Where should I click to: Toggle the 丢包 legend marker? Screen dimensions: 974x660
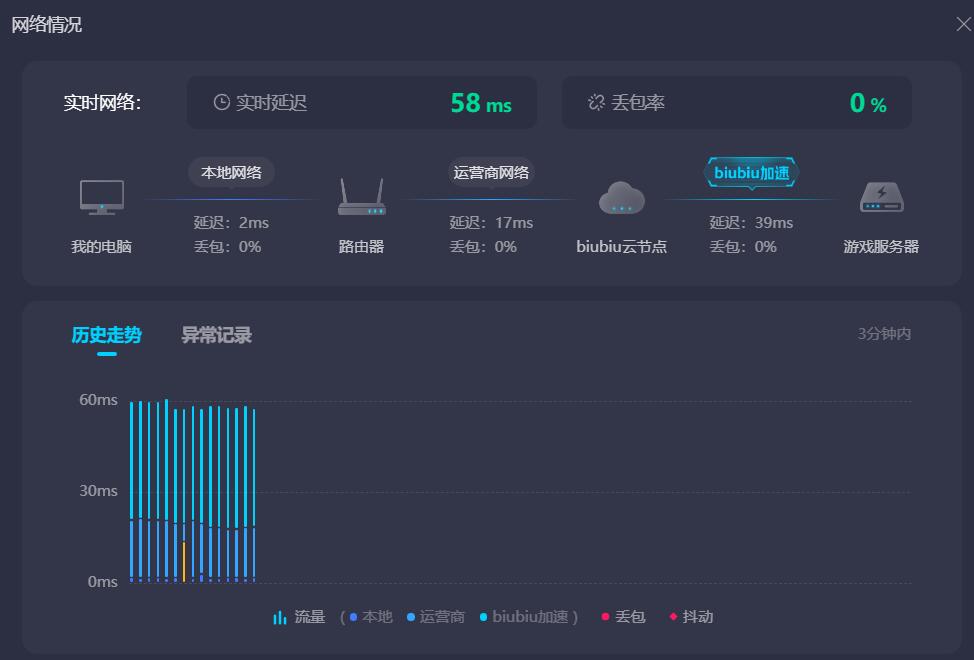click(623, 617)
